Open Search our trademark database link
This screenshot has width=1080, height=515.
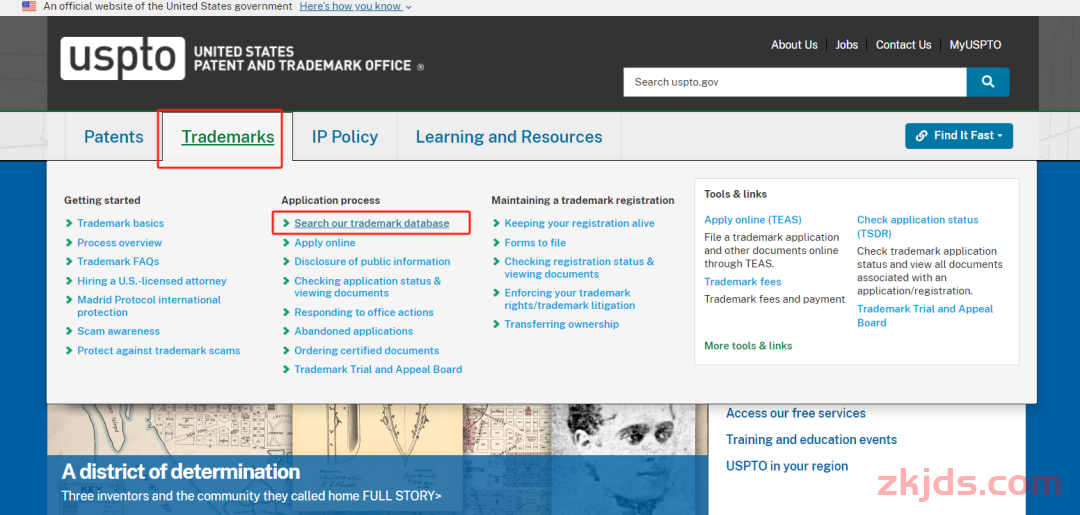tap(372, 223)
